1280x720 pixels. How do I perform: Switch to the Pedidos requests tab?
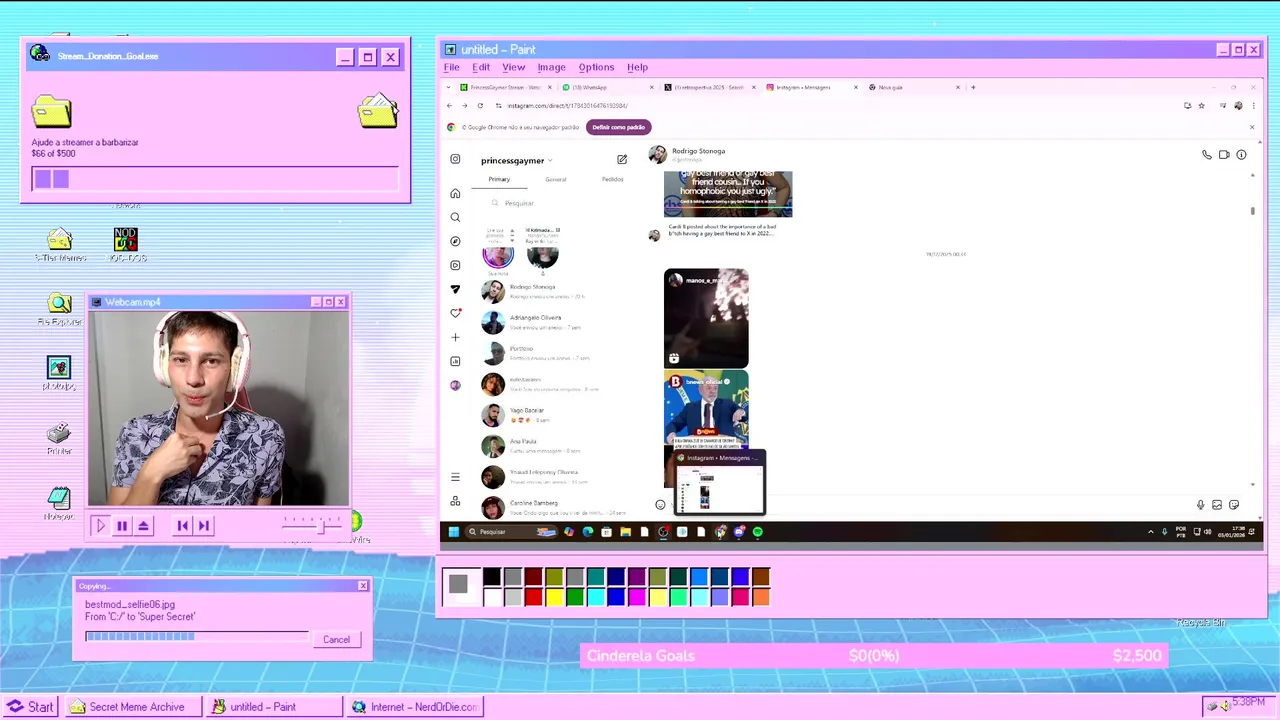[612, 179]
